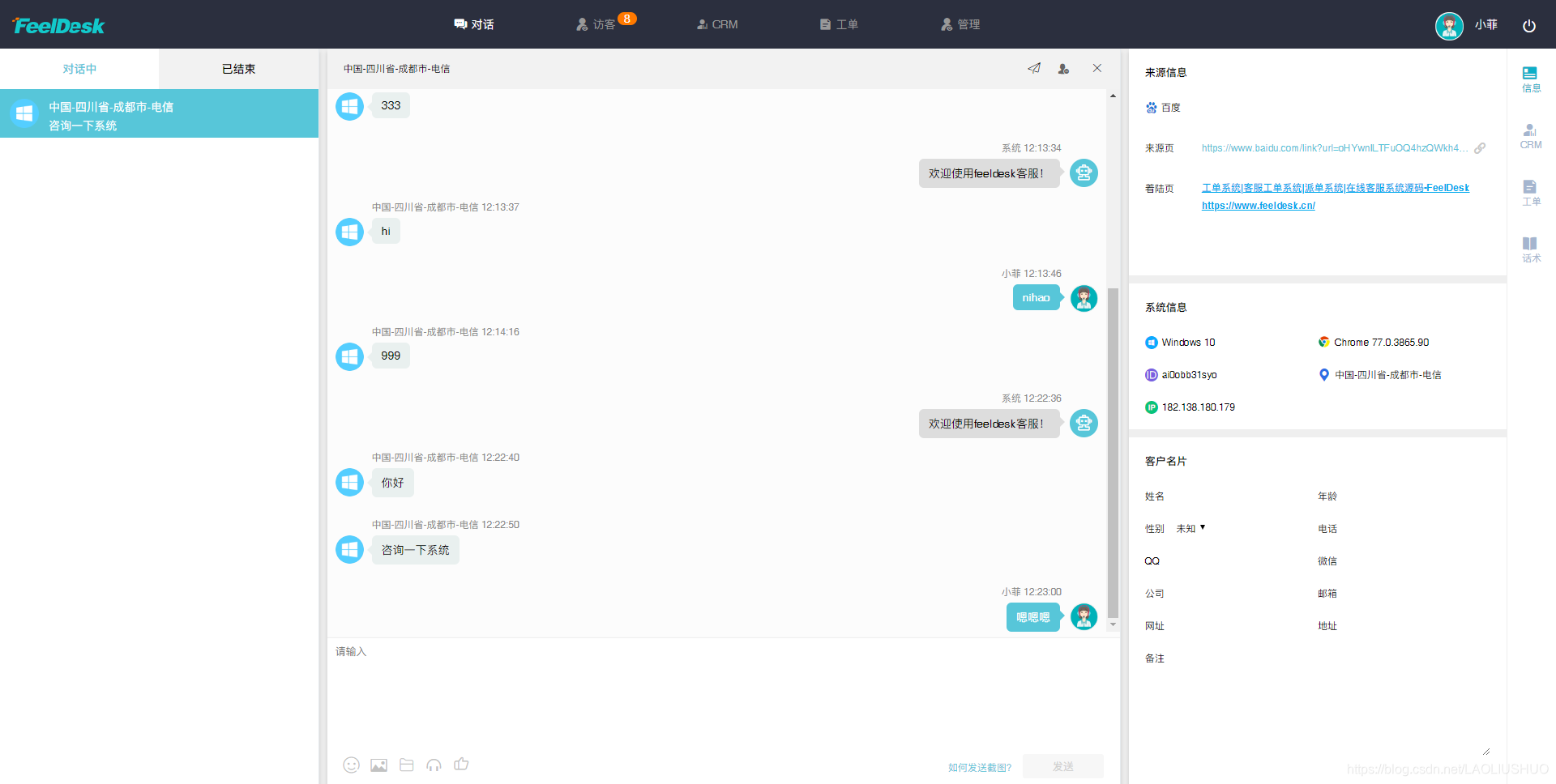Open the CRM tab in top navigation
1556x784 pixels.
[x=717, y=24]
